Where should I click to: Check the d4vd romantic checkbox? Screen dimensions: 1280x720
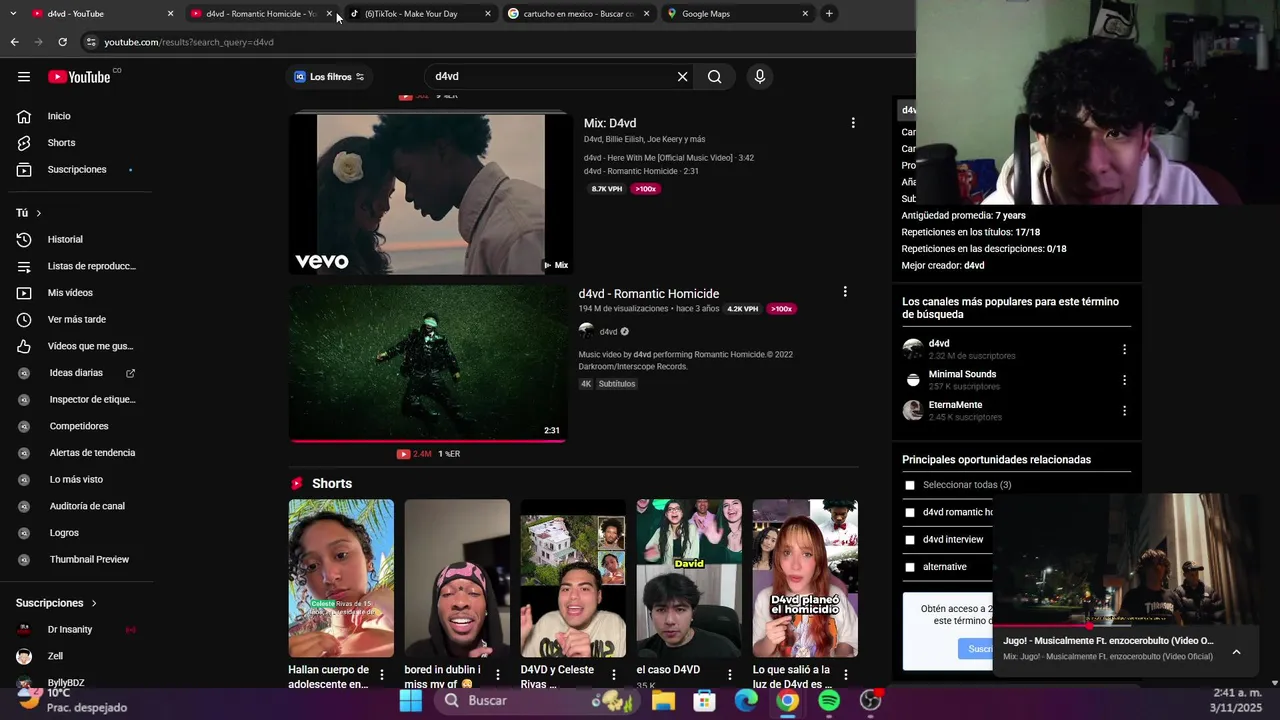tap(910, 512)
